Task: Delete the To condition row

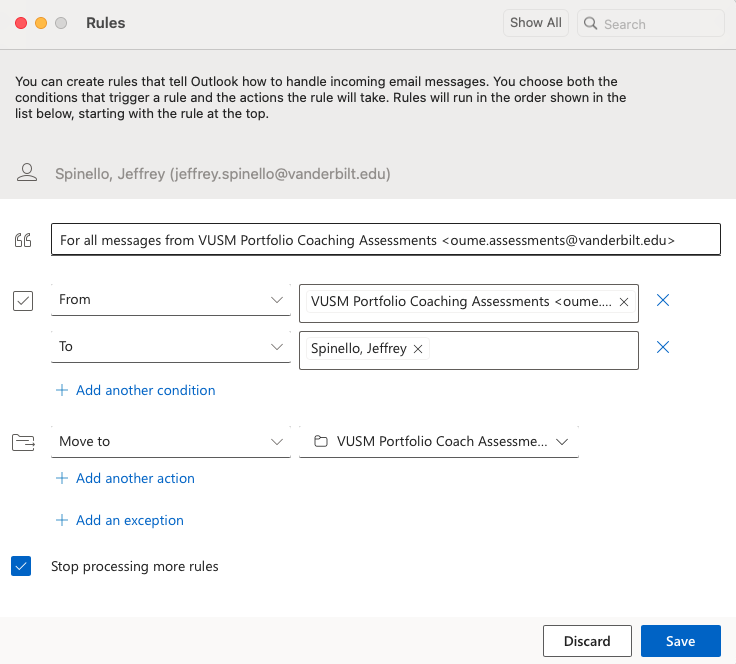Action: 663,347
